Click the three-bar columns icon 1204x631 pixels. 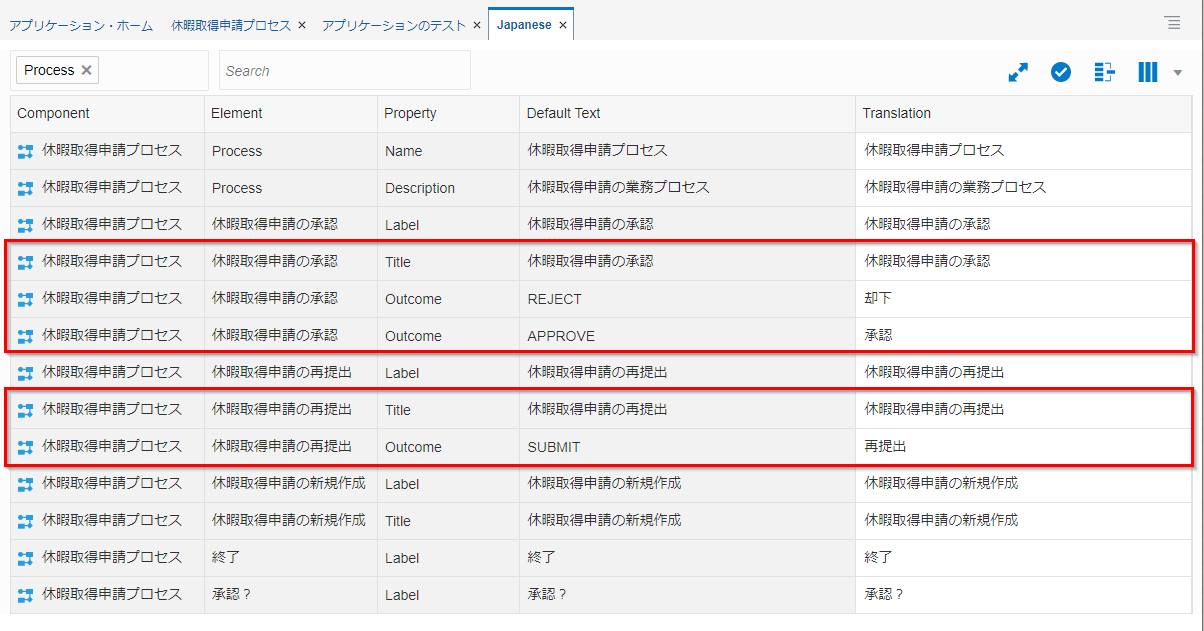point(1147,72)
